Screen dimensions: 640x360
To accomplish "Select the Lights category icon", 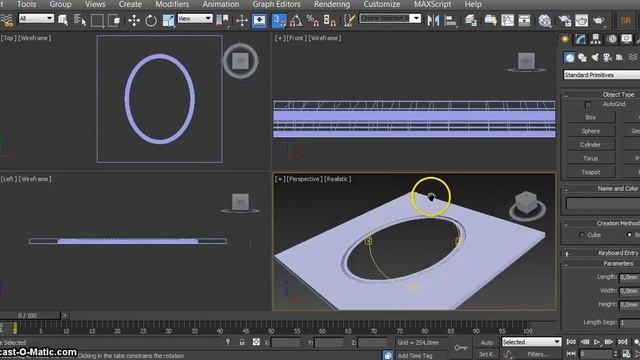I will pyautogui.click(x=595, y=58).
